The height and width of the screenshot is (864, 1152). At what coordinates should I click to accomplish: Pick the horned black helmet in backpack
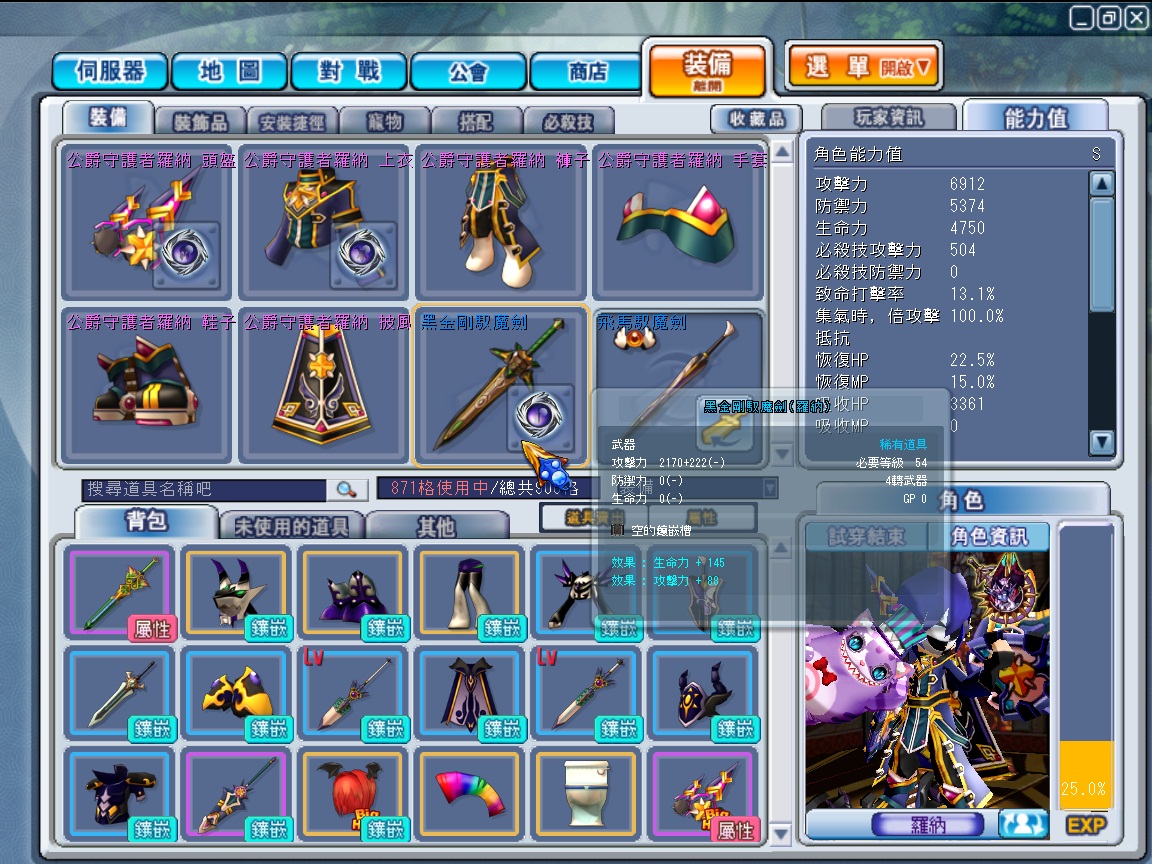(x=237, y=592)
